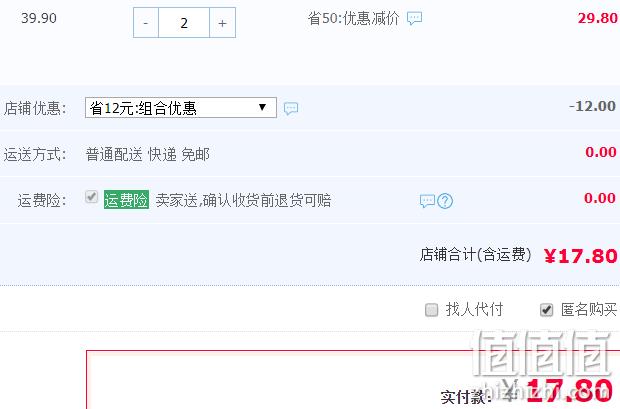Viewport: 620px width, 409px height.
Task: Click the chat bubble icon in 运费险 row
Action: coord(427,201)
